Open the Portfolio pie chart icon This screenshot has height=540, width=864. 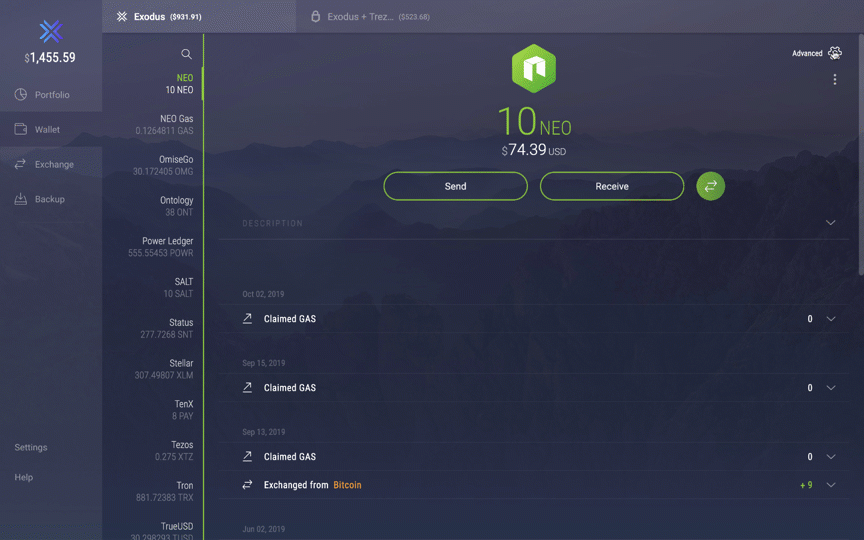click(x=20, y=94)
